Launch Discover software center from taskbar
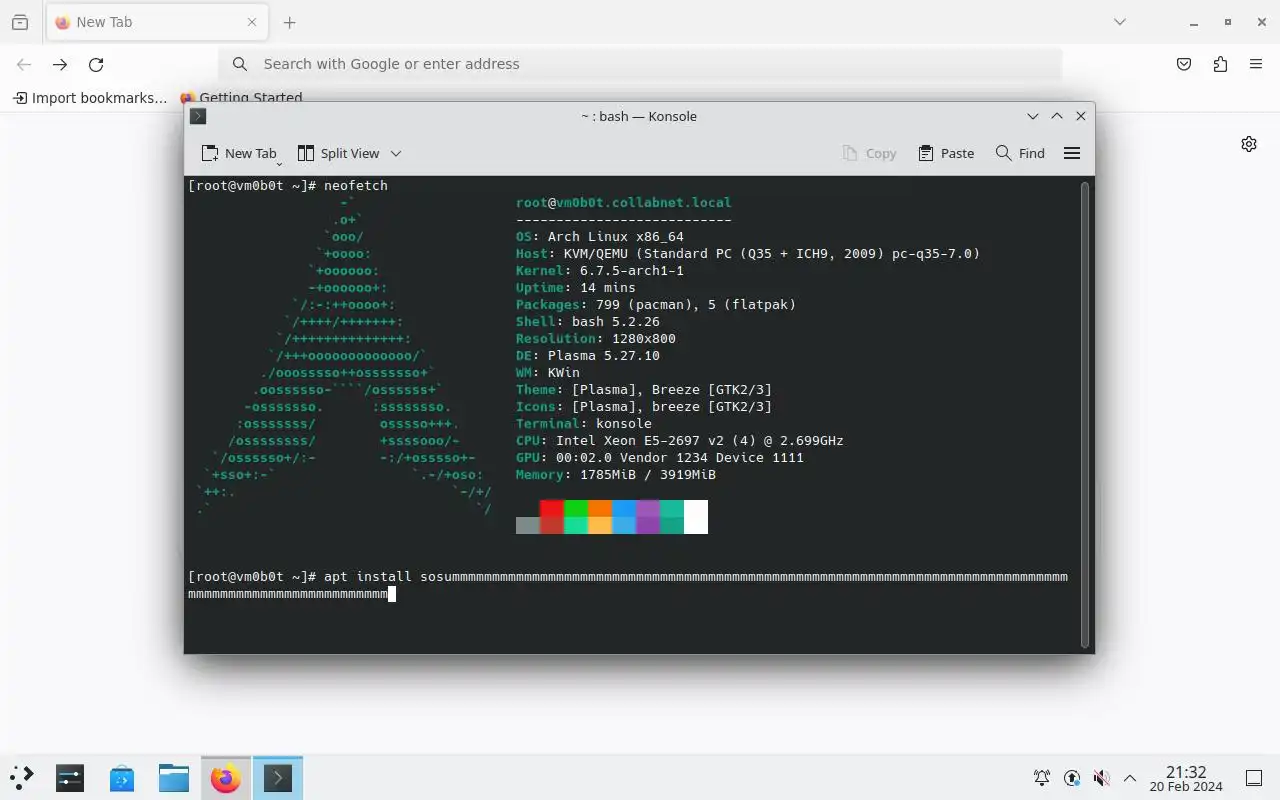The image size is (1280, 800). [x=122, y=778]
